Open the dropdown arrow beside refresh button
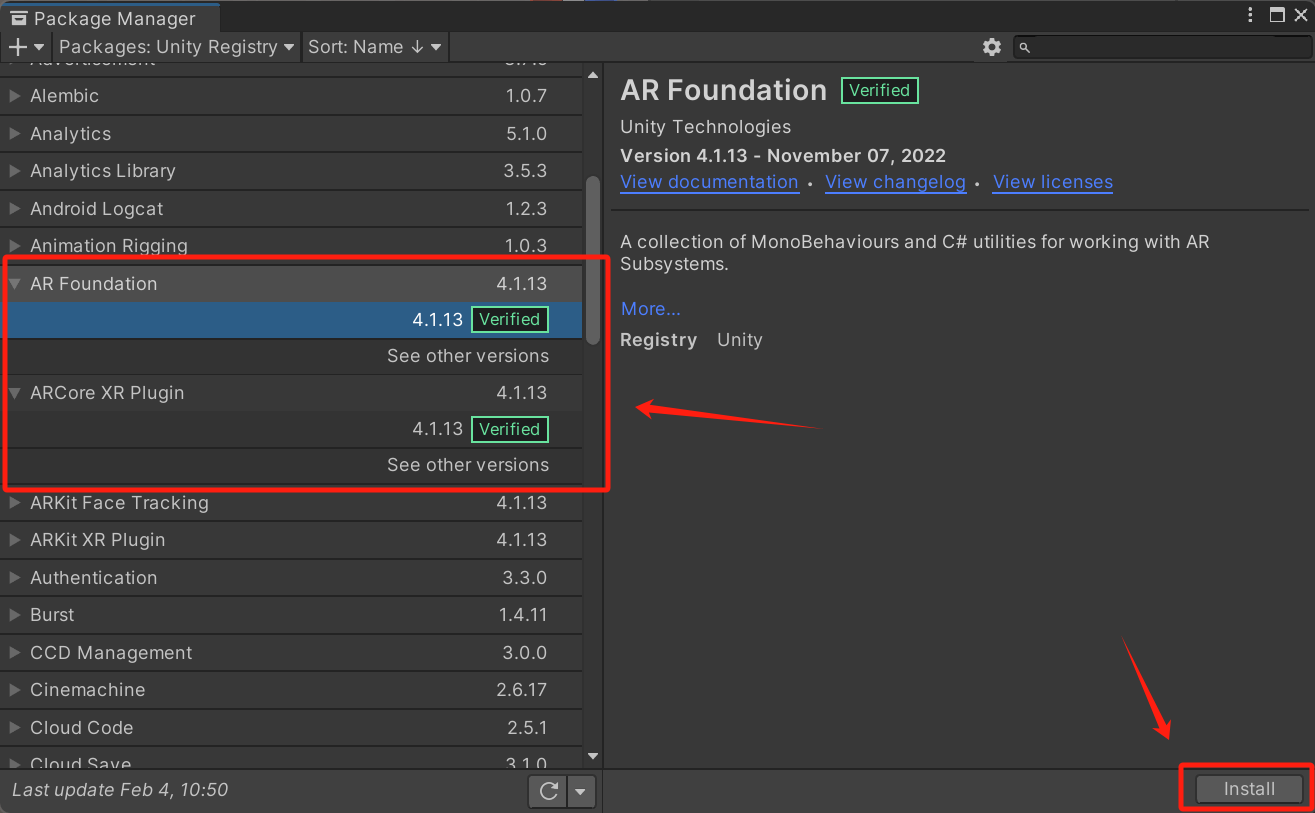This screenshot has width=1315, height=813. [x=581, y=791]
